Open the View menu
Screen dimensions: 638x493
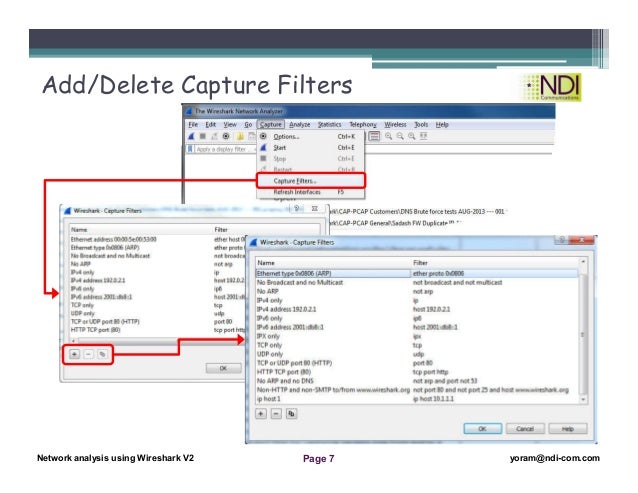point(230,124)
